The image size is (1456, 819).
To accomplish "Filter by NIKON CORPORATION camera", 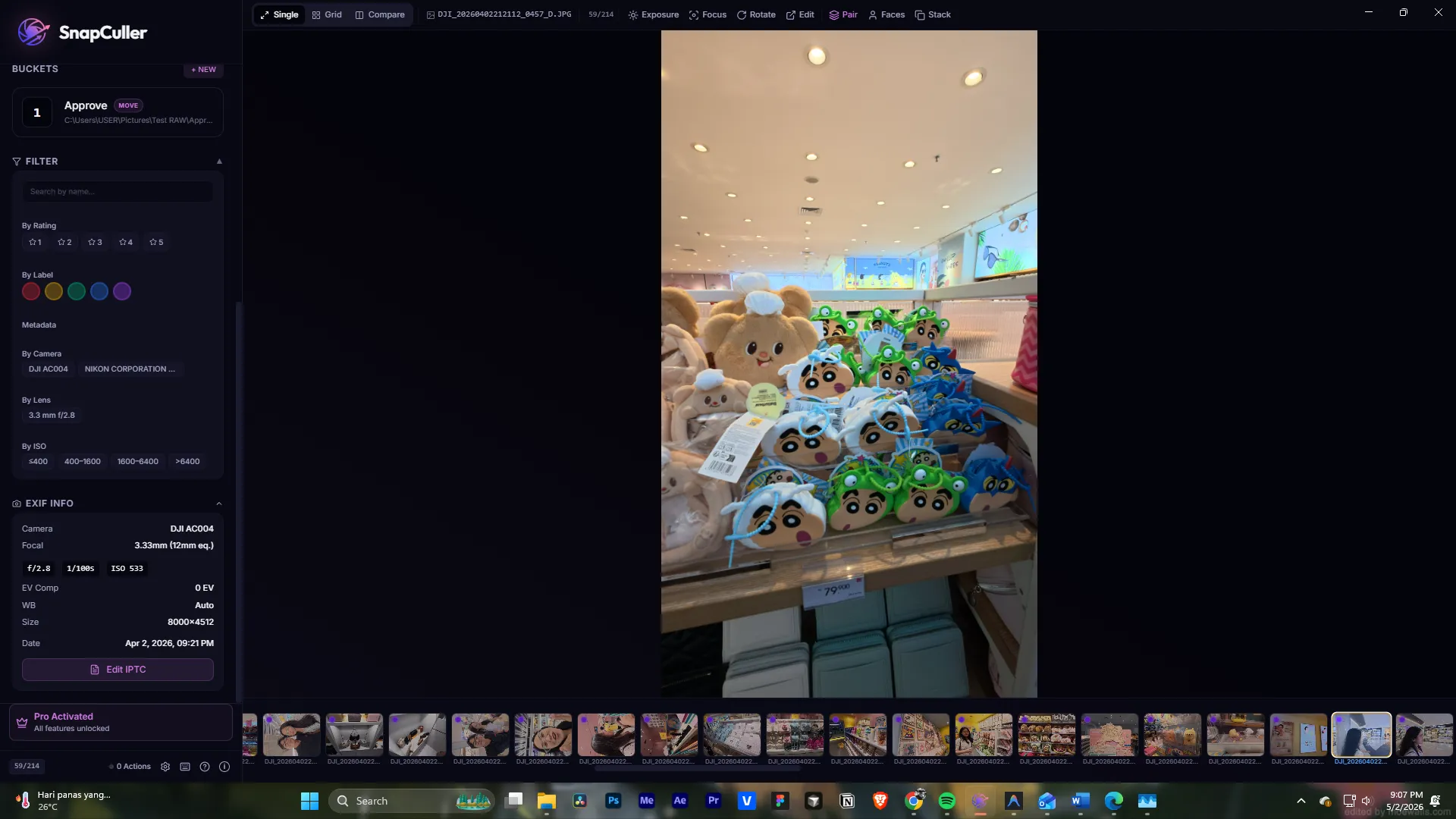I will tap(130, 369).
